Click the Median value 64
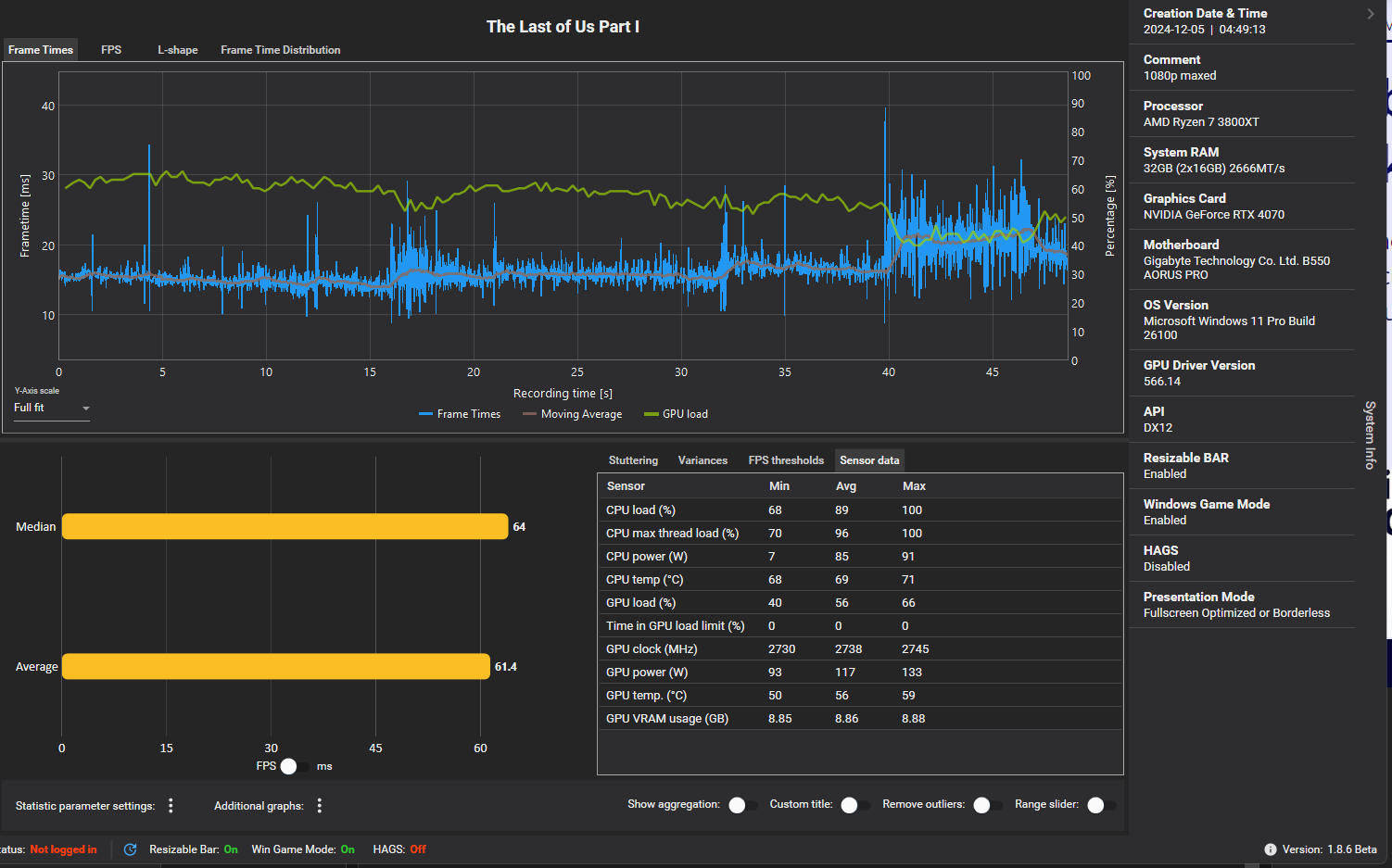Viewport: 1392px width, 868px height. click(519, 527)
